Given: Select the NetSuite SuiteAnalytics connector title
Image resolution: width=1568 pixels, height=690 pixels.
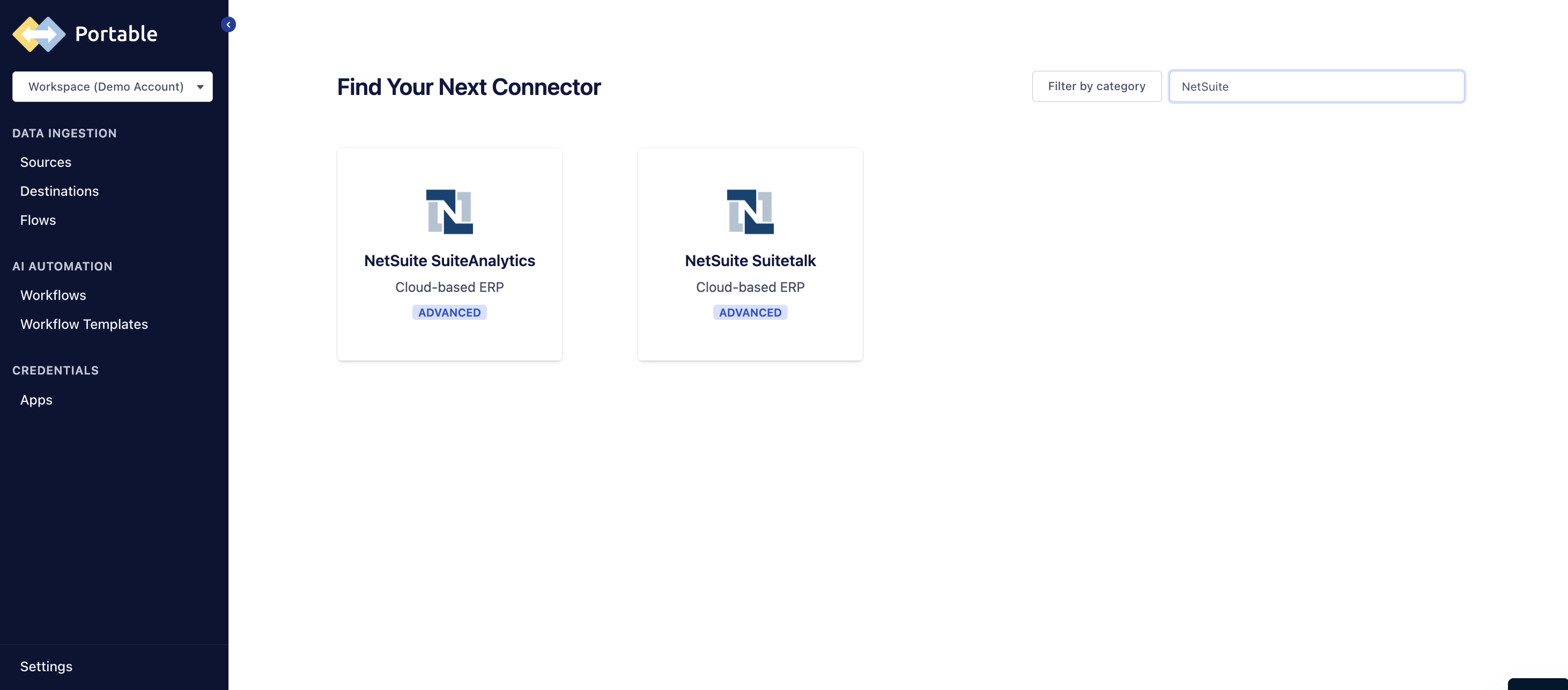Looking at the screenshot, I should click(x=449, y=261).
